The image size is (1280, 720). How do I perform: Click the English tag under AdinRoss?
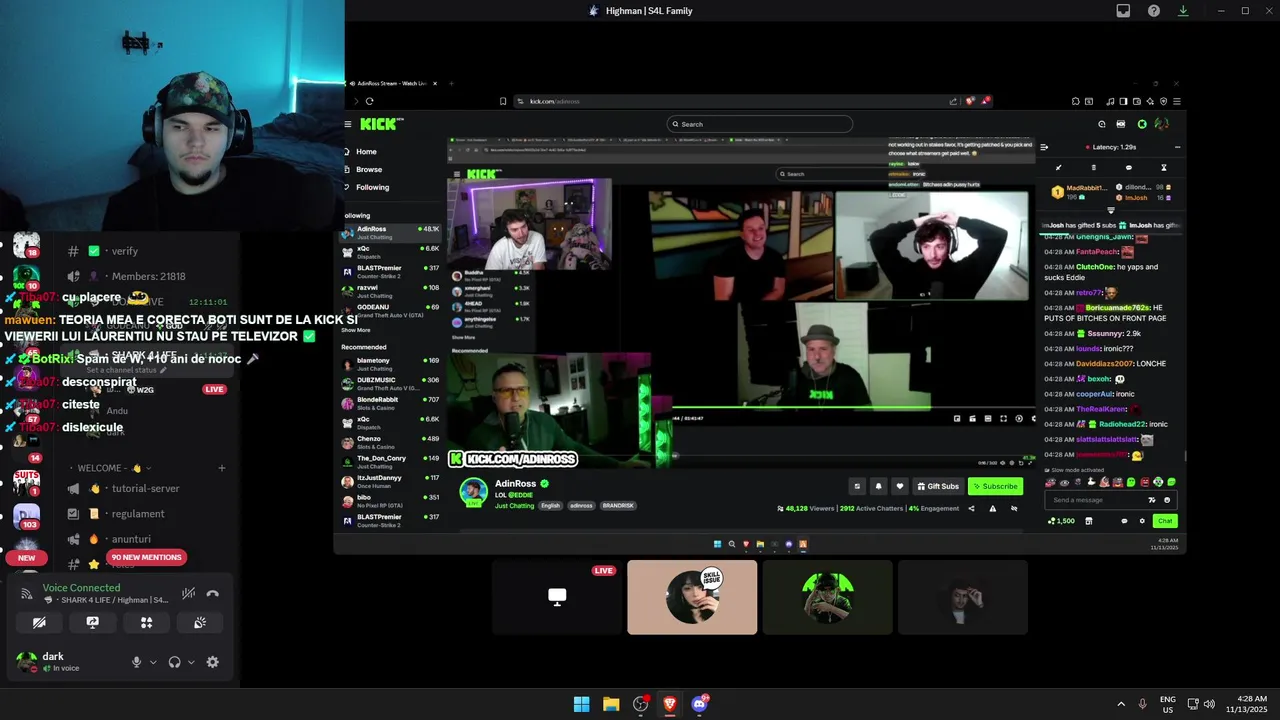point(551,506)
